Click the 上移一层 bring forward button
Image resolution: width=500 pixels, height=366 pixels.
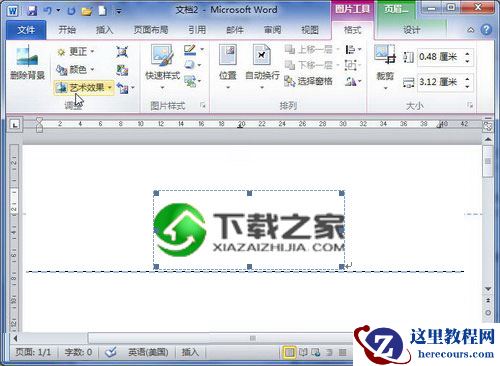[312, 50]
